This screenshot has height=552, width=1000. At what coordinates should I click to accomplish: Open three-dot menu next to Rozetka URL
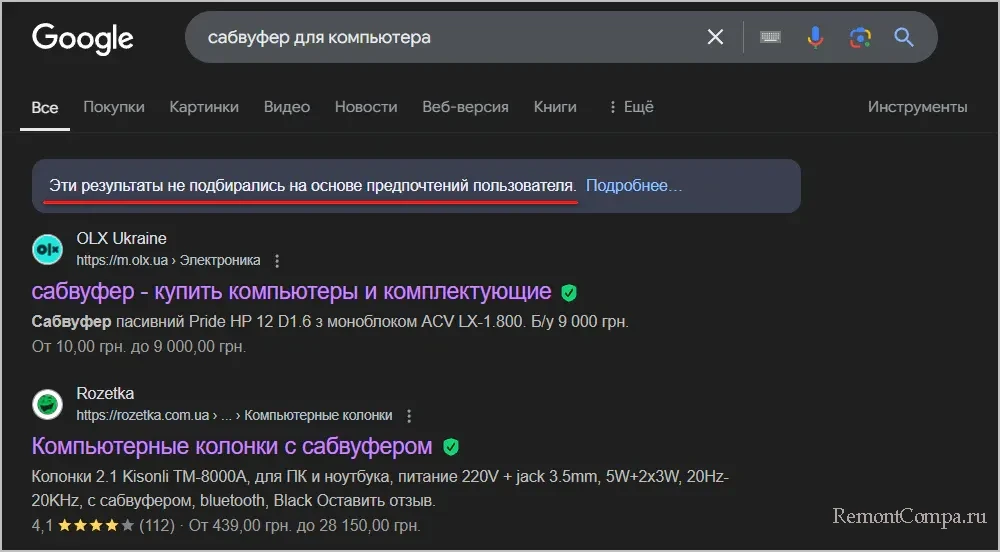point(409,415)
